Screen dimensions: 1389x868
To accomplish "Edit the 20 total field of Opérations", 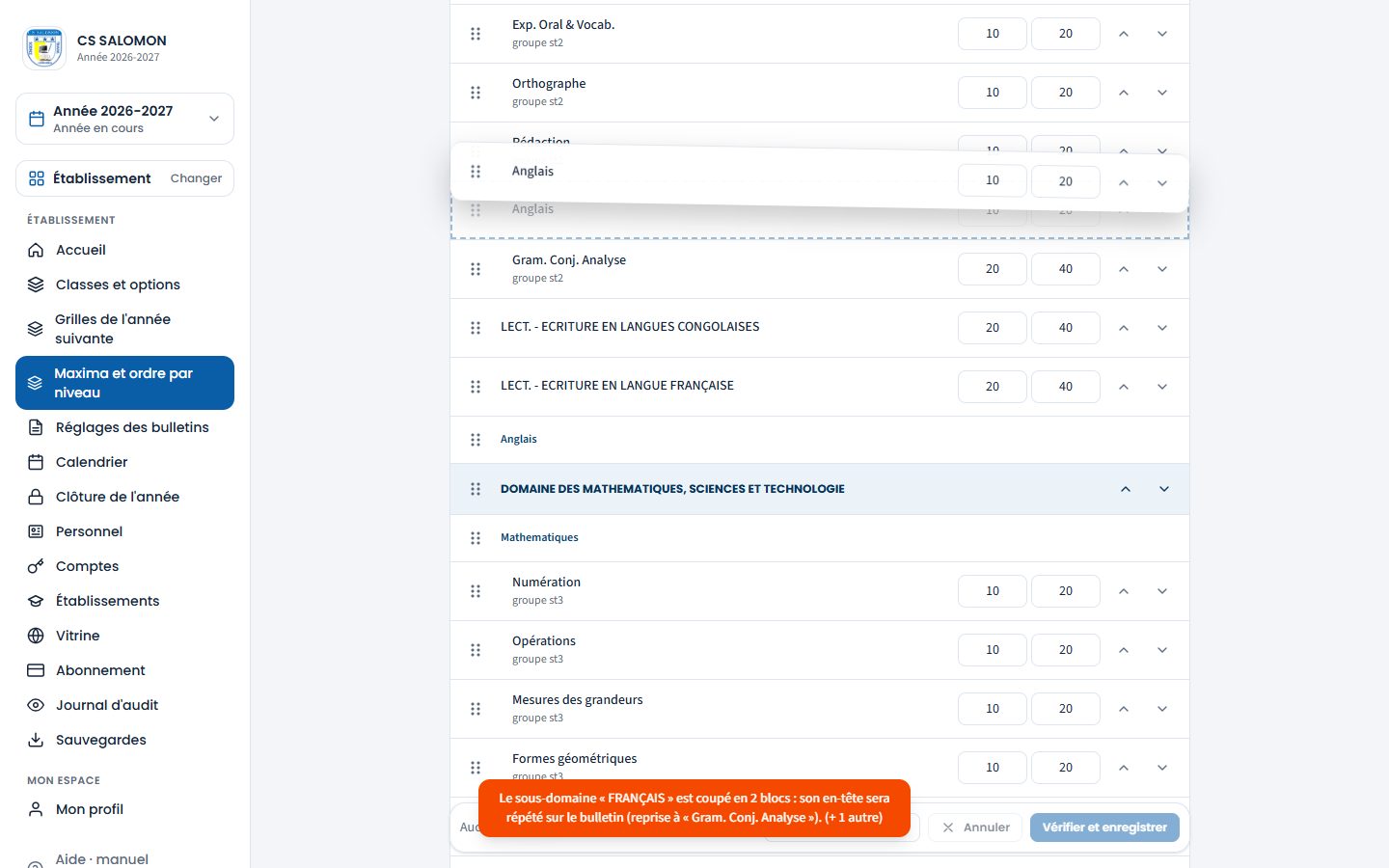I will click(x=1066, y=650).
